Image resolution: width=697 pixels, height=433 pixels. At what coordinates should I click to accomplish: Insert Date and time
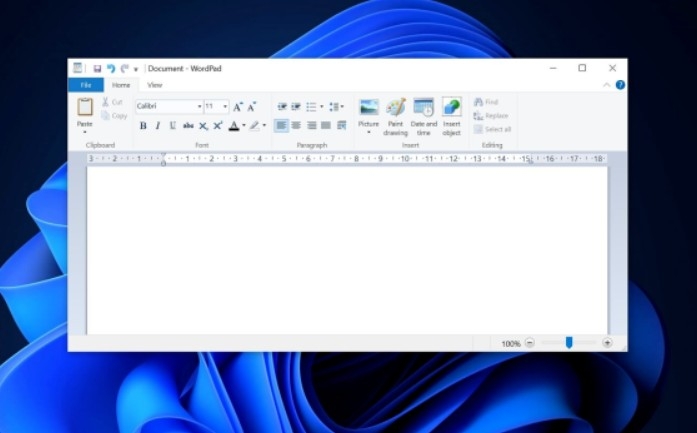click(x=424, y=117)
